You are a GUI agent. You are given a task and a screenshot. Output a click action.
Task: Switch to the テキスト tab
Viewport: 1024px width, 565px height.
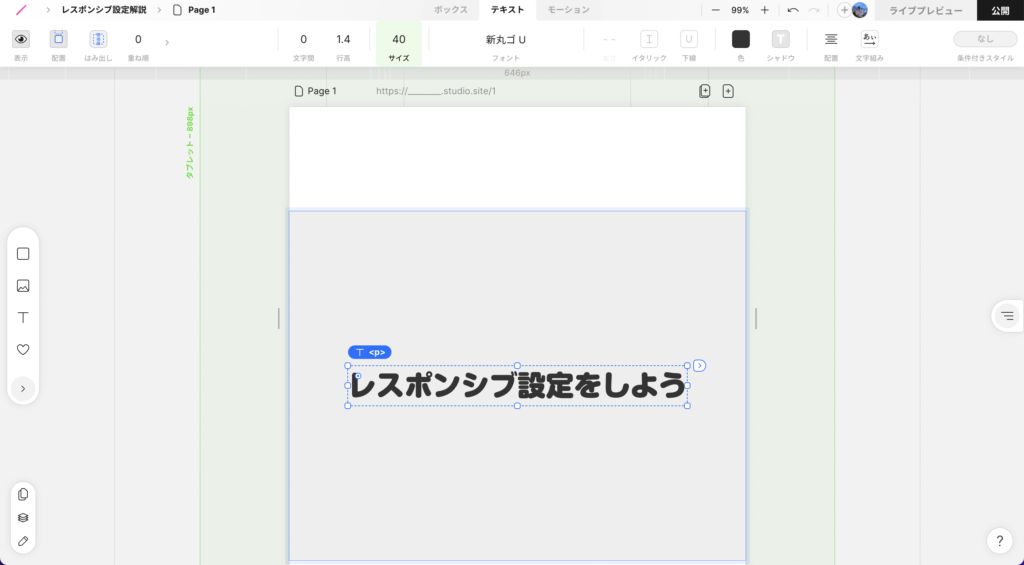507,10
